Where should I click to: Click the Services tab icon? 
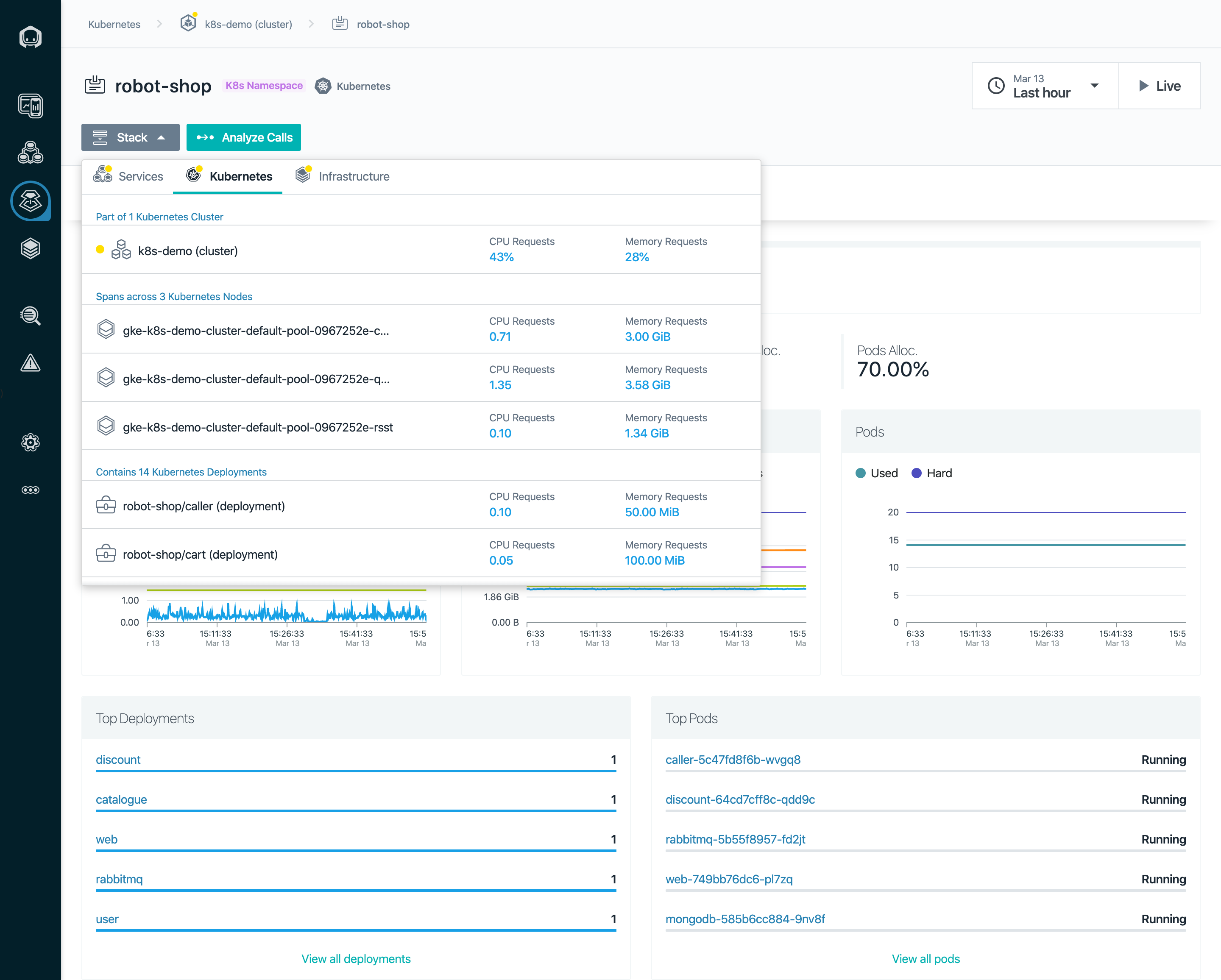tap(103, 174)
